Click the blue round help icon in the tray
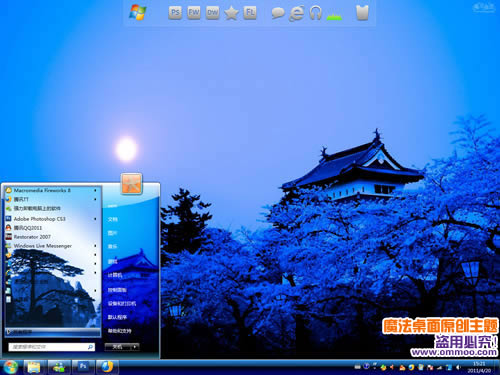The height and width of the screenshot is (375, 500). click(367, 366)
